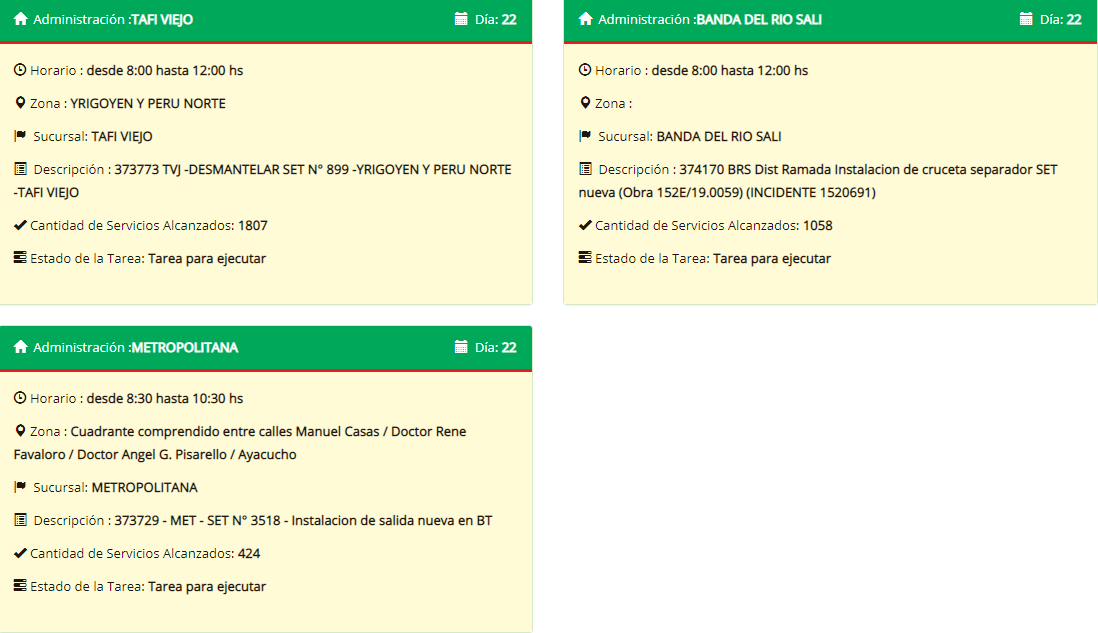Click the home icon in METROPOLITANA header

pos(20,347)
